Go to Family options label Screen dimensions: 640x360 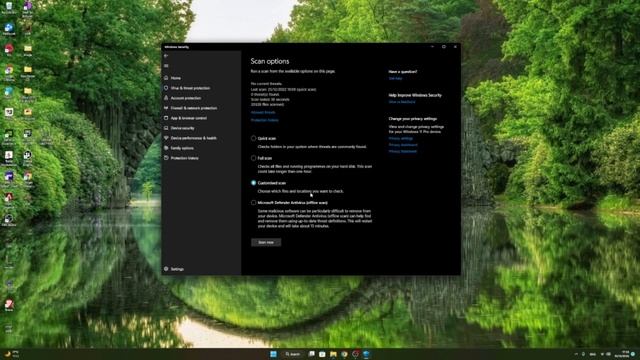click(x=182, y=148)
